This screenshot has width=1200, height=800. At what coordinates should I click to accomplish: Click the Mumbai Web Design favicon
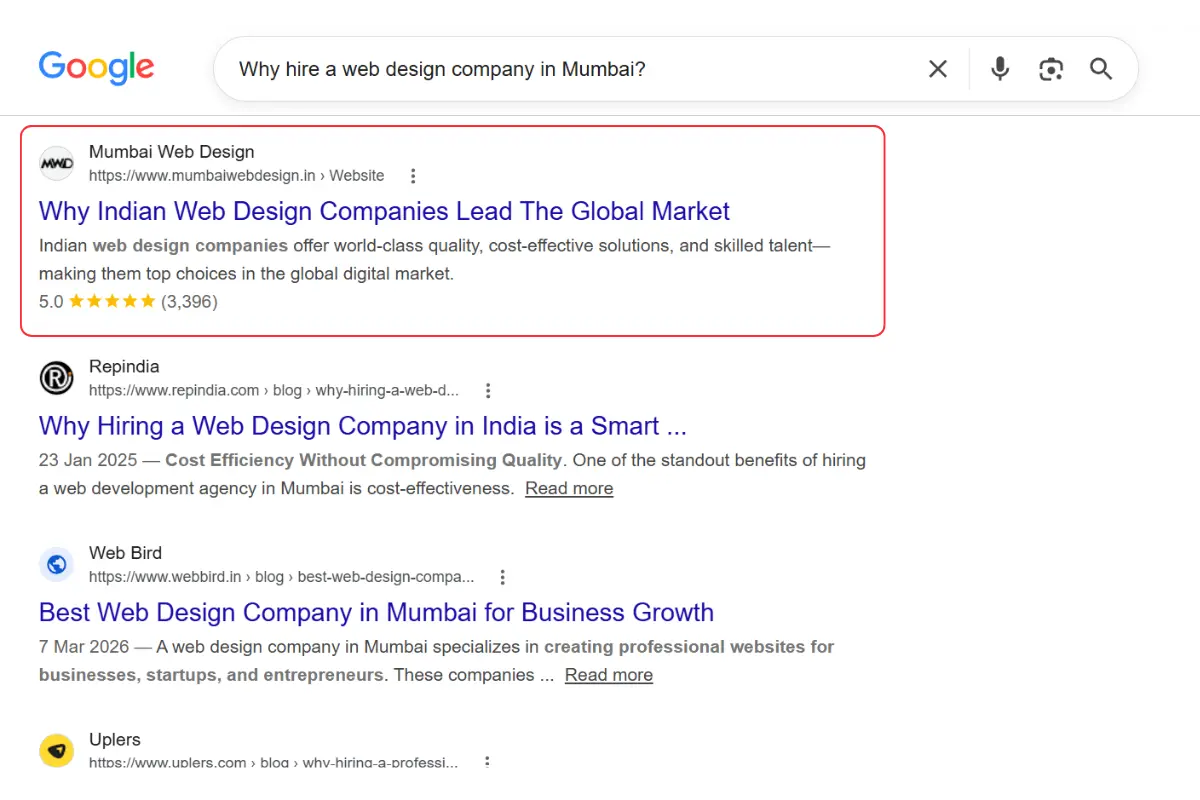[x=57, y=163]
